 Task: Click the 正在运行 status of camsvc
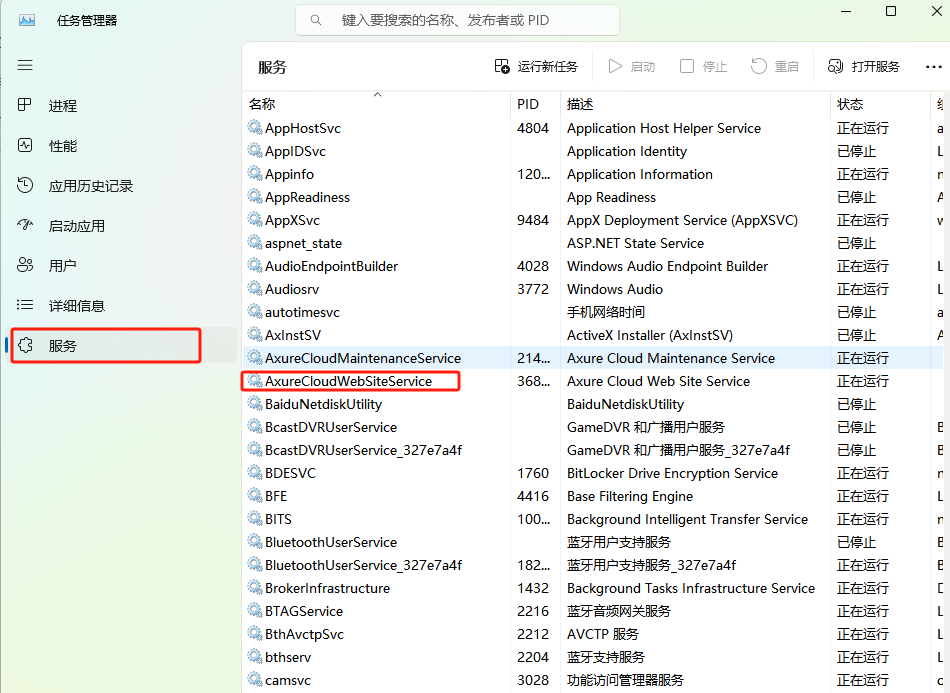(x=863, y=680)
